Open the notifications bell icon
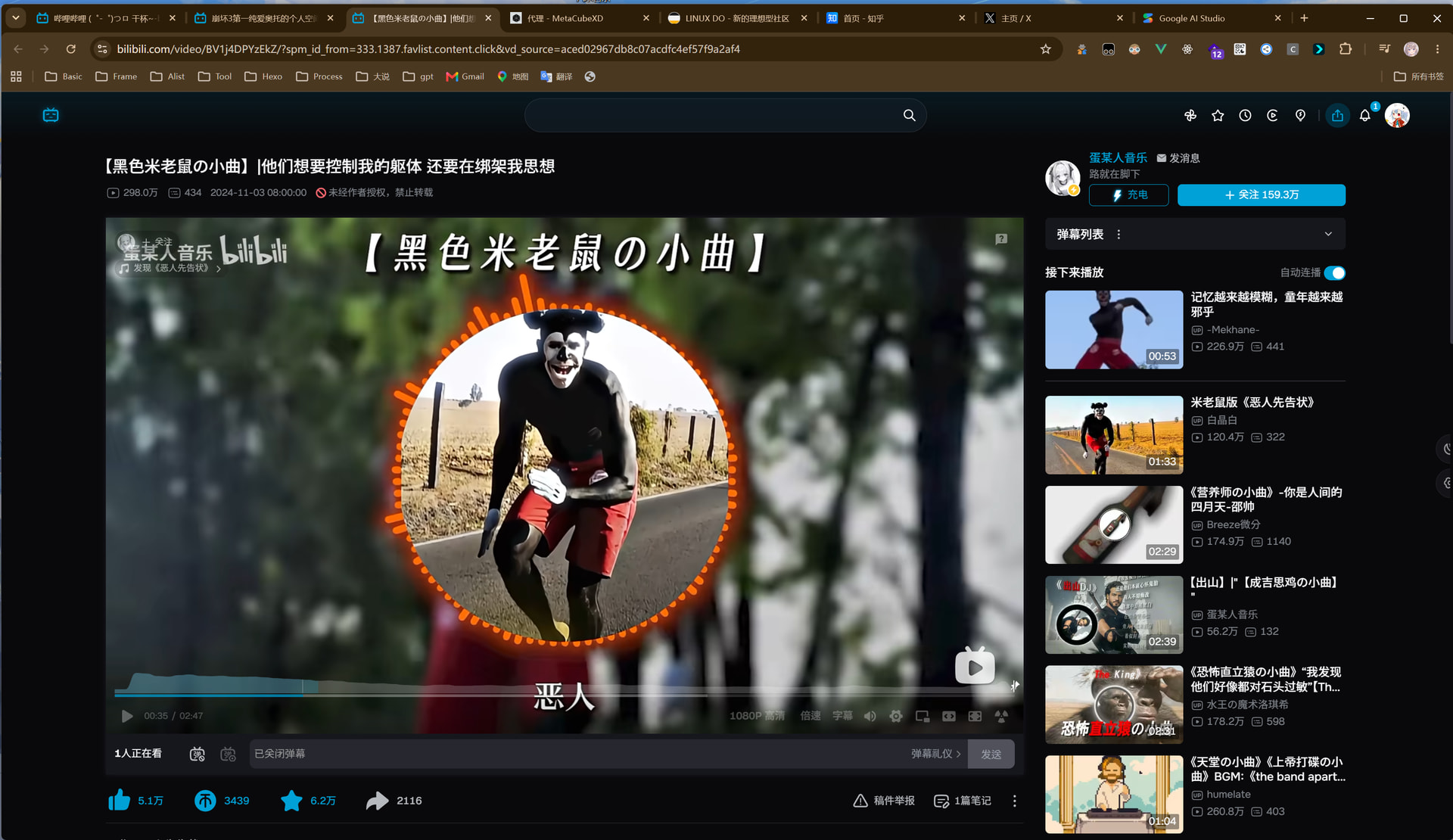Screen dimensions: 1453x840 (1365, 115)
